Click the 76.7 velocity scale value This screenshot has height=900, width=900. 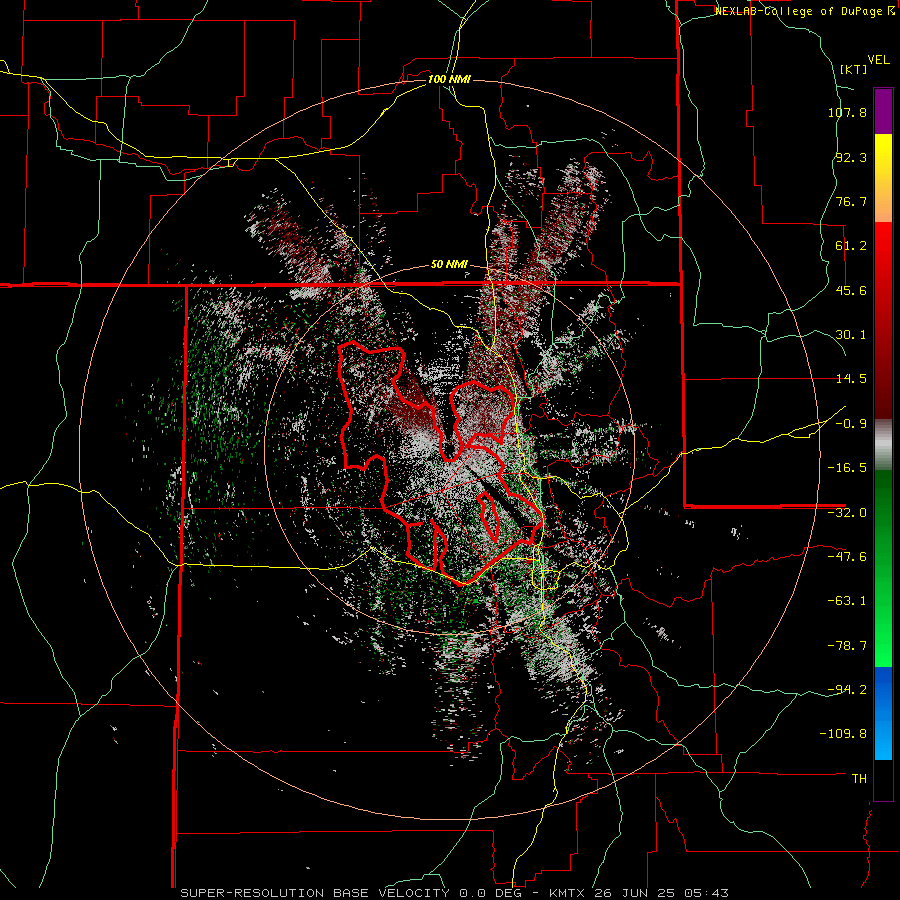[x=851, y=201]
